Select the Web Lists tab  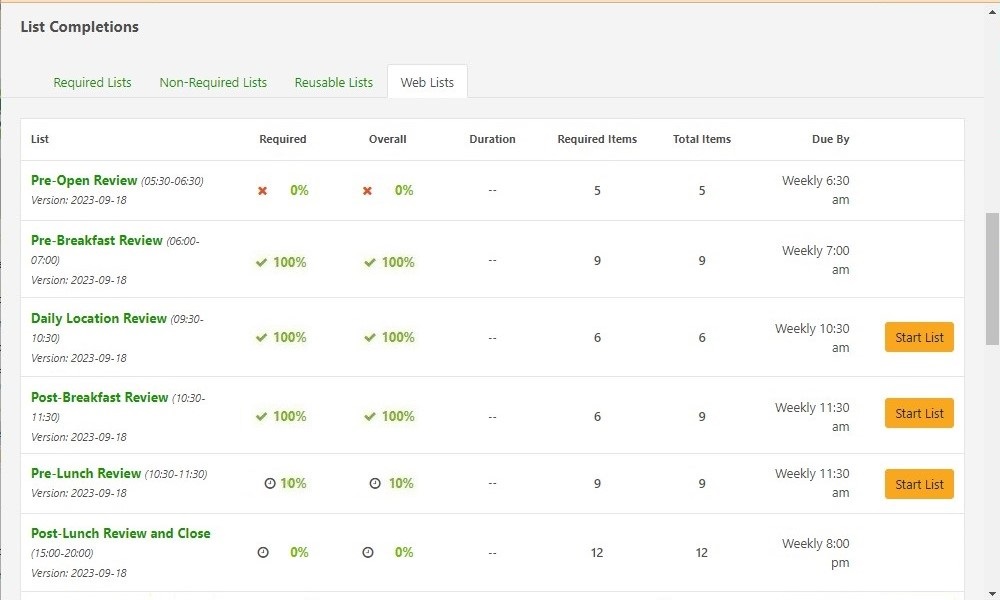[x=427, y=83]
